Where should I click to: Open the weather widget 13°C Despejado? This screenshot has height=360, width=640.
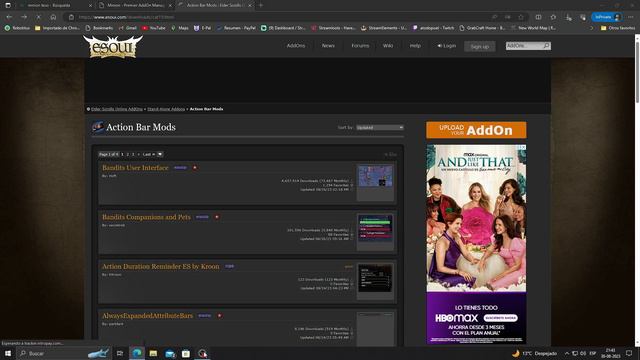[534, 353]
